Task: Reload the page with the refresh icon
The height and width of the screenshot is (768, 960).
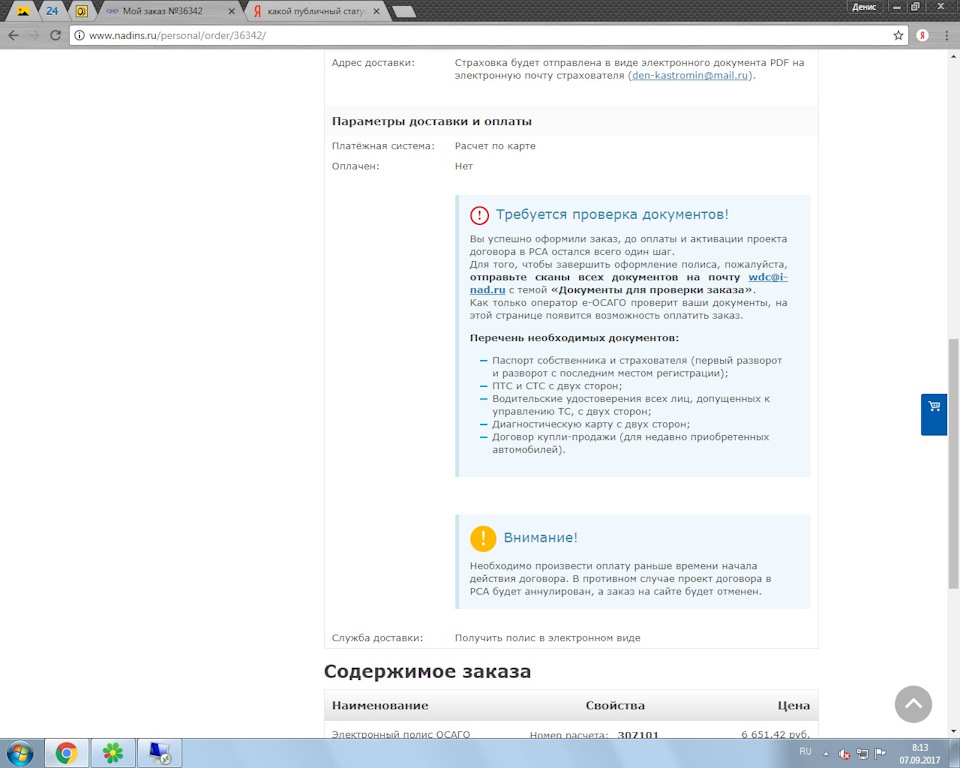Action: [x=55, y=36]
